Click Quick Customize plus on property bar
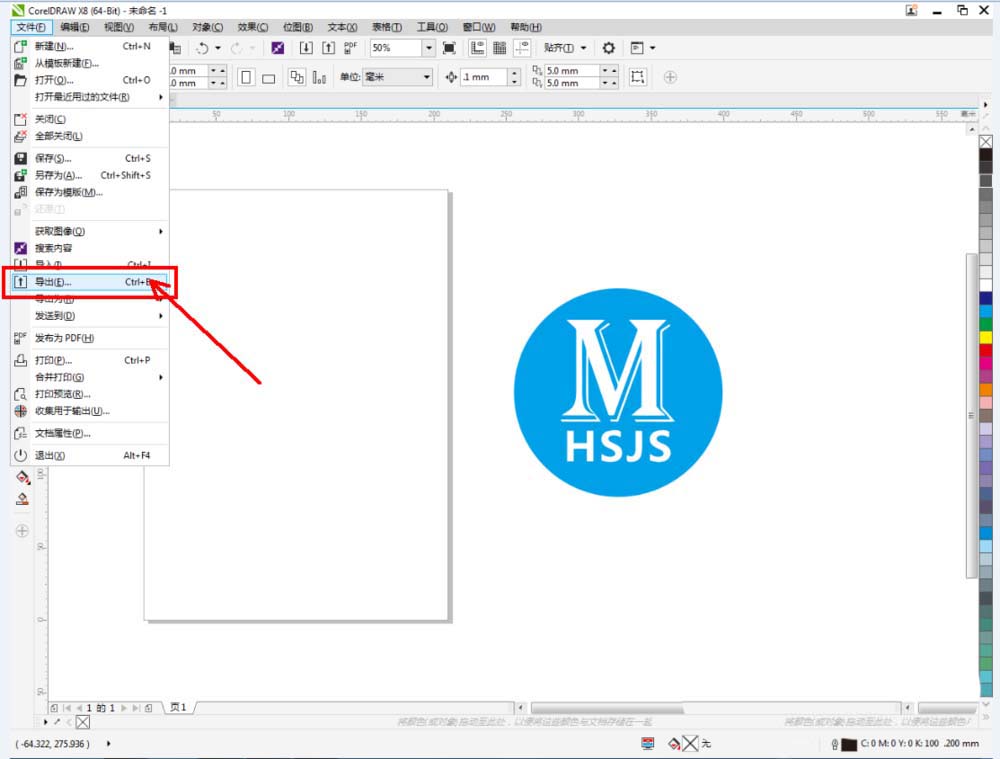Screen dimensions: 1000x759 (670, 78)
